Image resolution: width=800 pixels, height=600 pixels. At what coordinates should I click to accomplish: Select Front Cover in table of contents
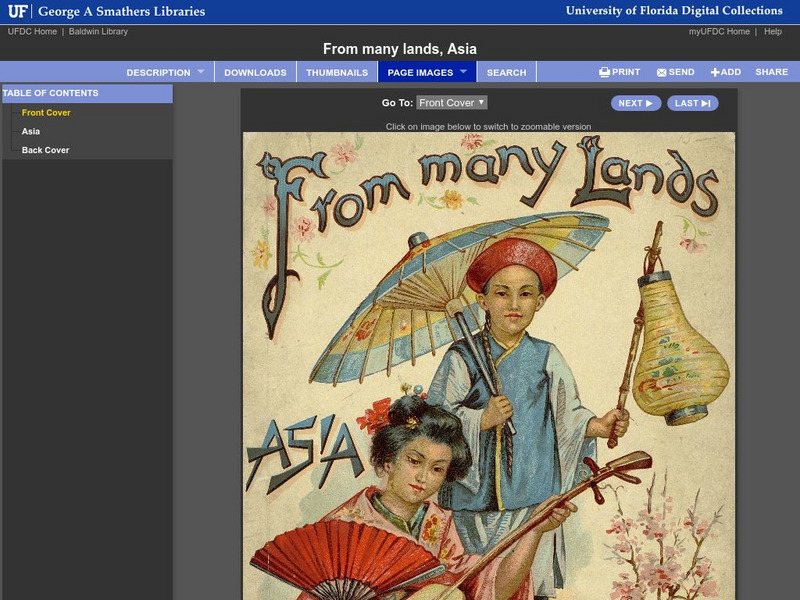[46, 113]
